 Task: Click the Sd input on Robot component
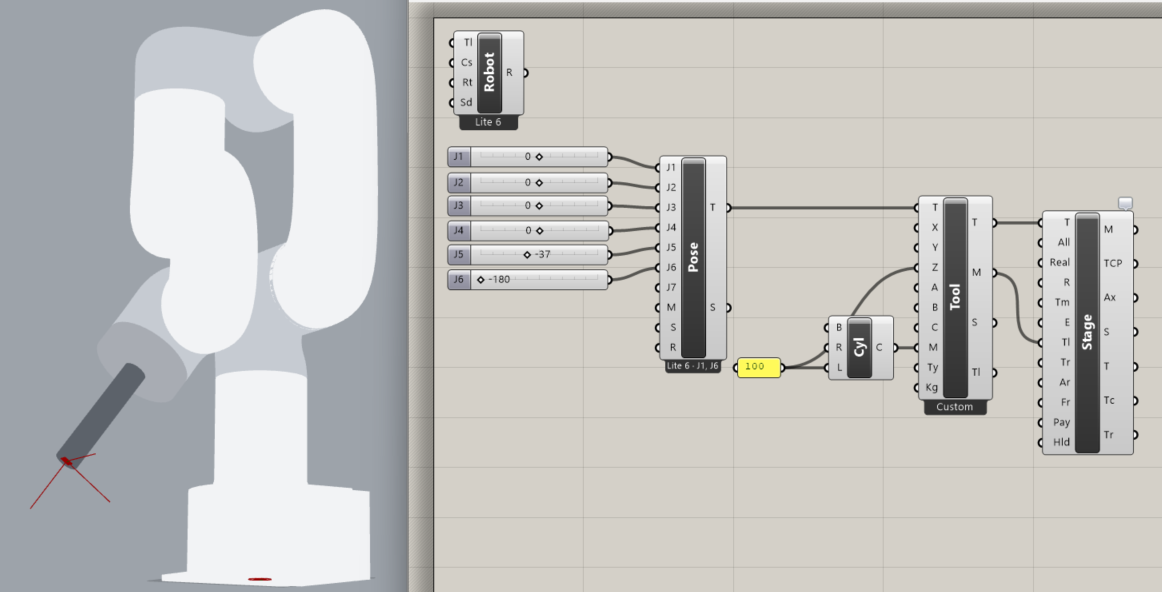466,102
